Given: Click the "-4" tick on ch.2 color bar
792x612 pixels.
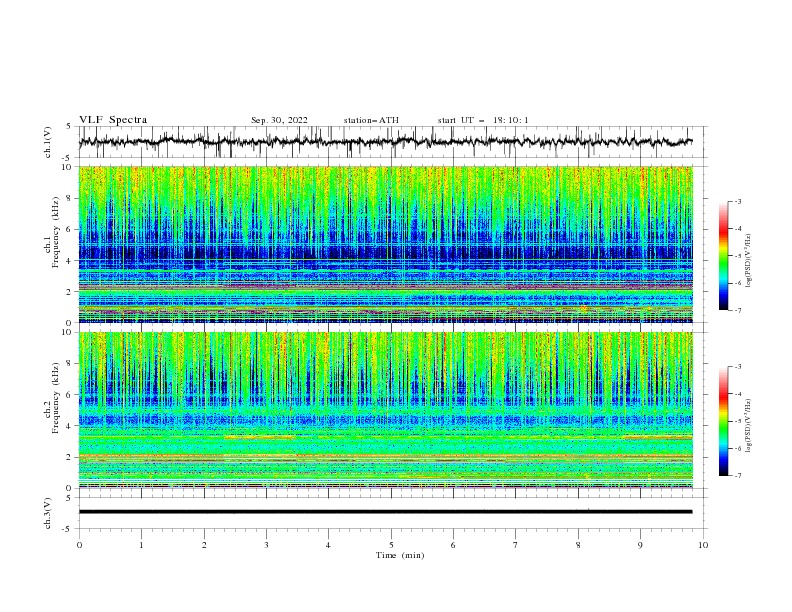Looking at the screenshot, I should pyautogui.click(x=737, y=394).
